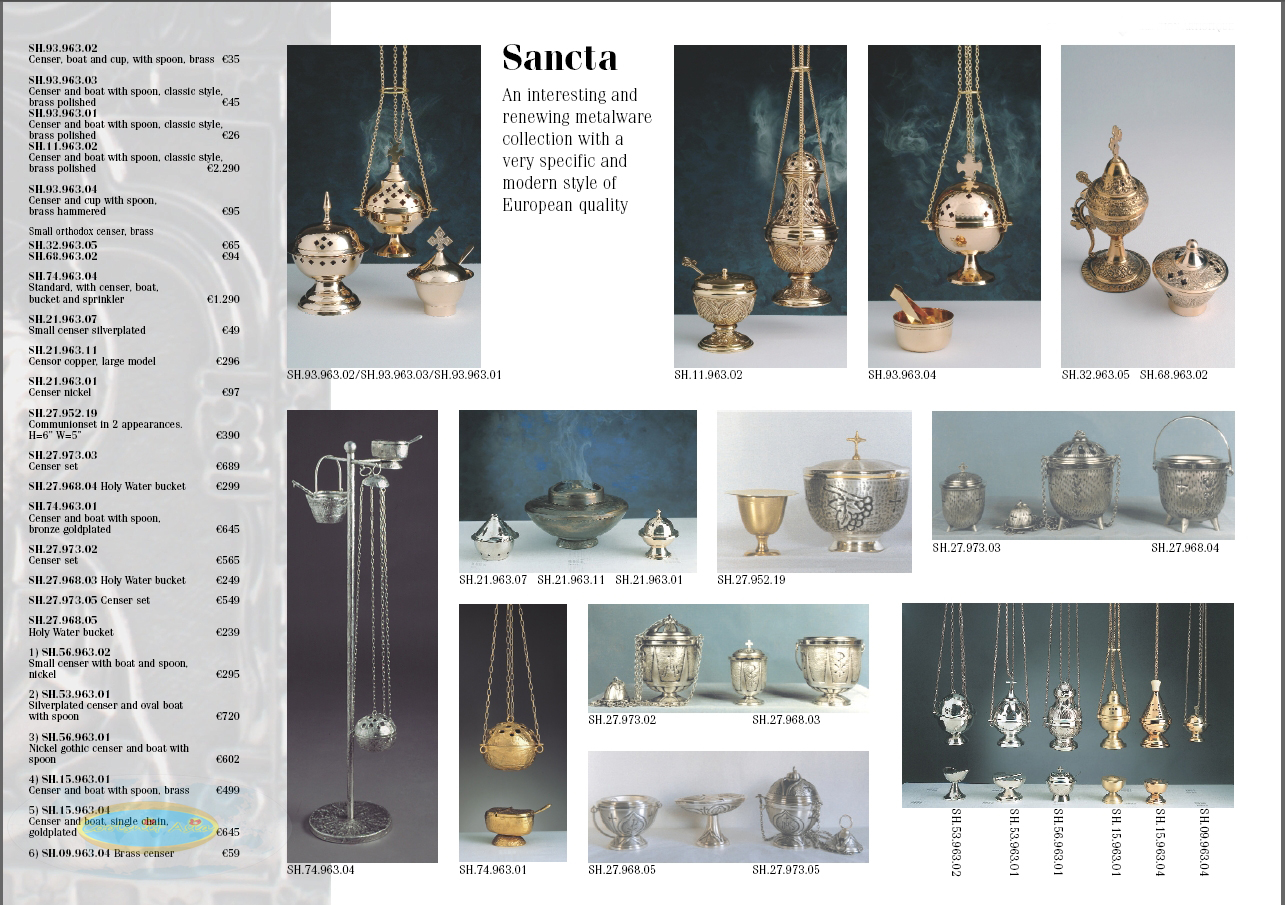Open the SH.27.973.02 censer set photo
The height and width of the screenshot is (905, 1285).
click(x=728, y=658)
